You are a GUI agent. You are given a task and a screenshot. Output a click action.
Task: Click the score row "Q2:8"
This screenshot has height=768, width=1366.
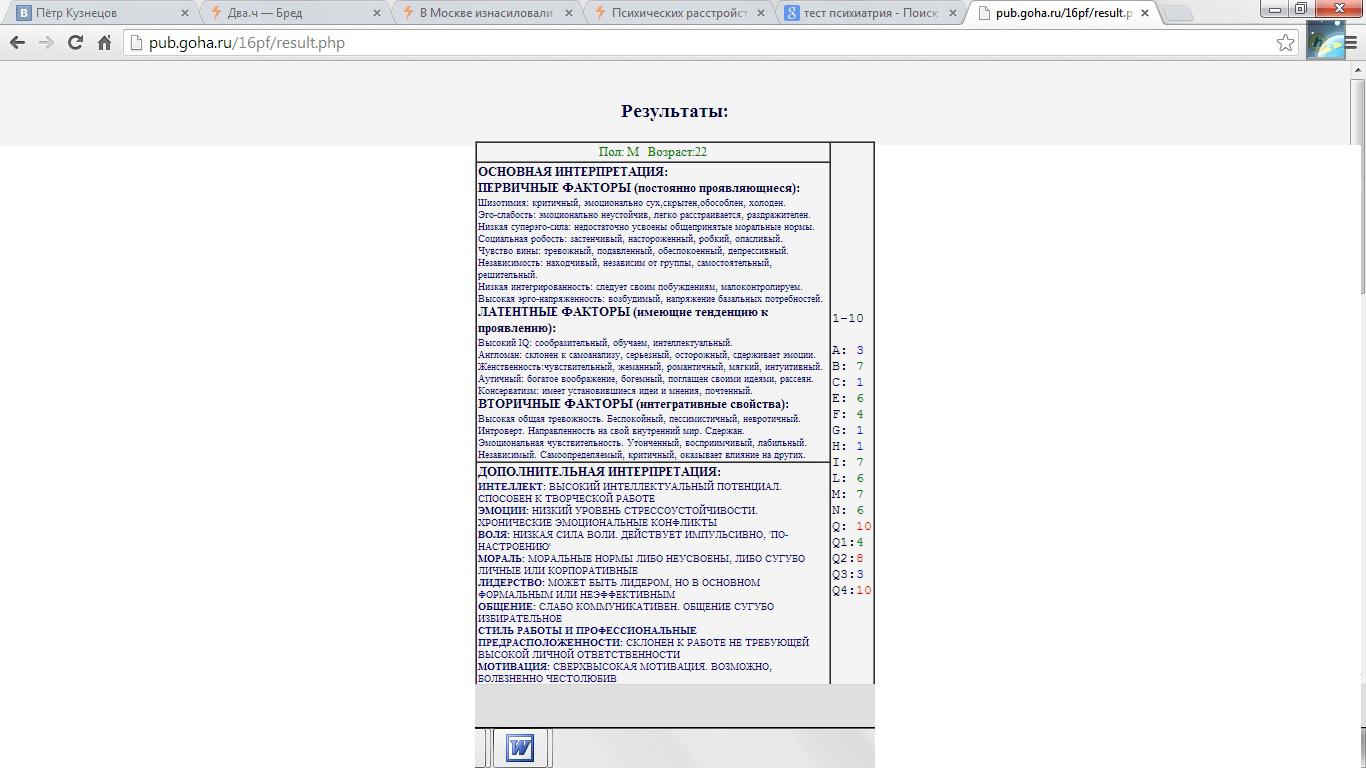pyautogui.click(x=848, y=559)
